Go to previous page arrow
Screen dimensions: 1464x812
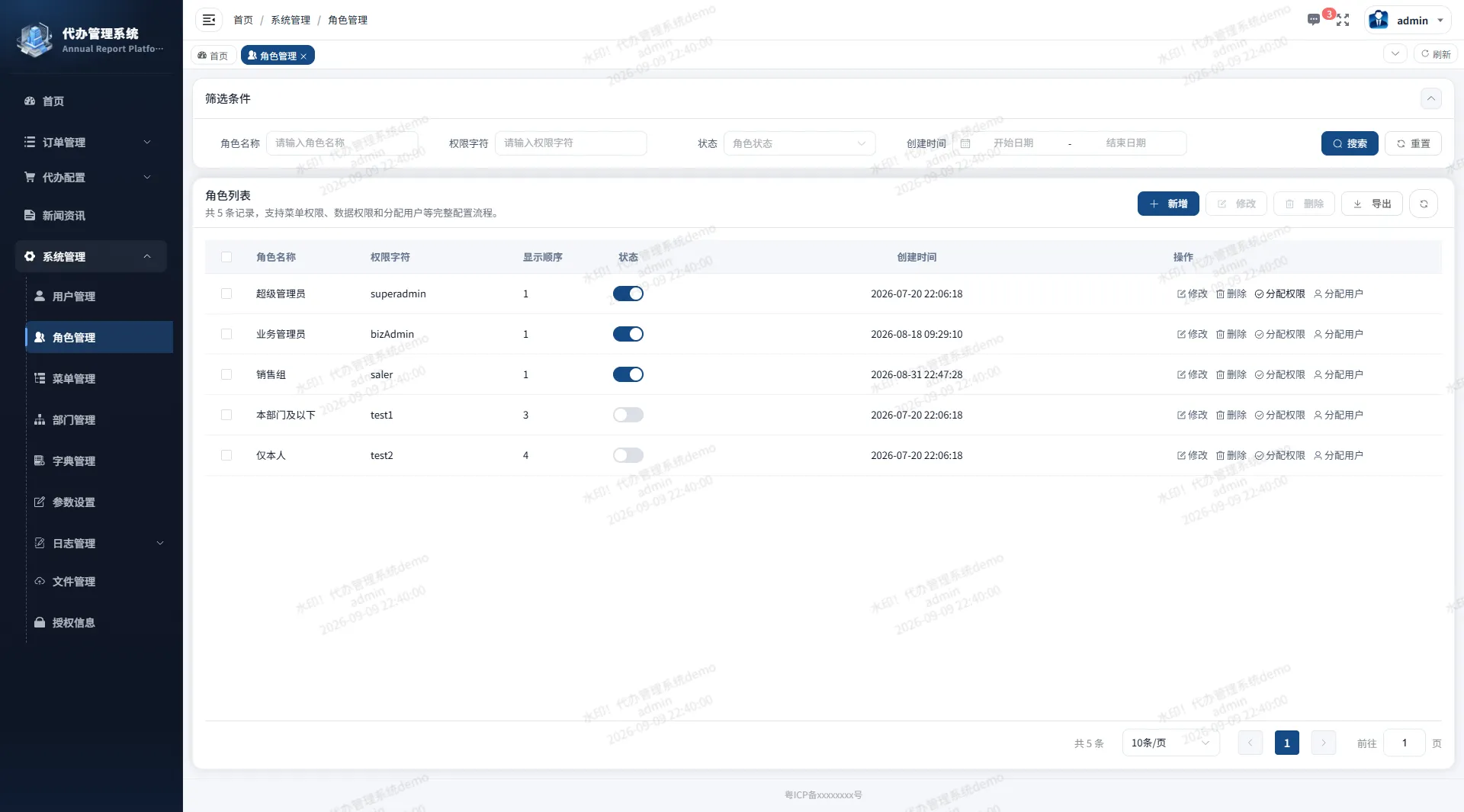point(1250,743)
